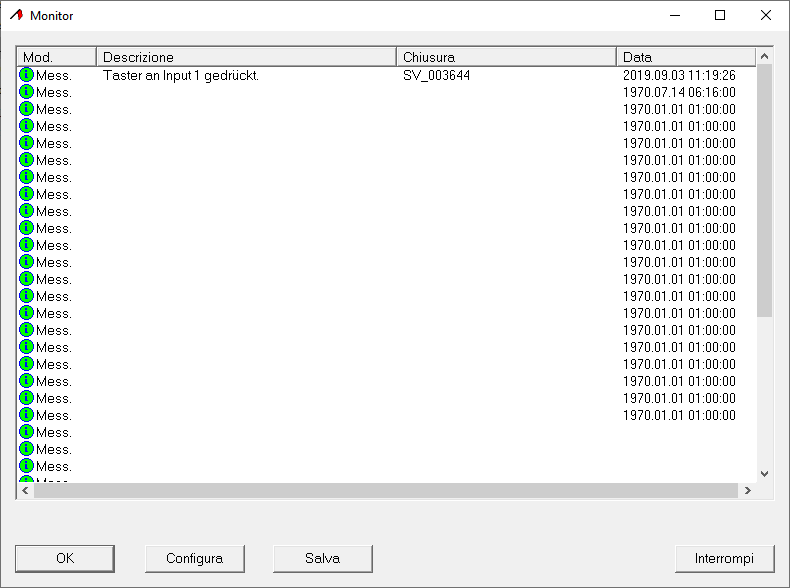The height and width of the screenshot is (588, 790).
Task: Click the vertical scrollbar down arrow
Action: [765, 474]
